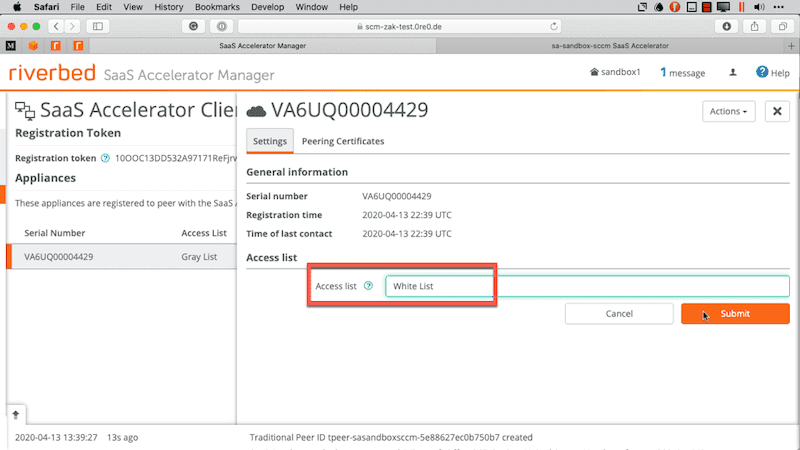Switch to SaaS Accelerator Manager browser tab

[x=263, y=46]
